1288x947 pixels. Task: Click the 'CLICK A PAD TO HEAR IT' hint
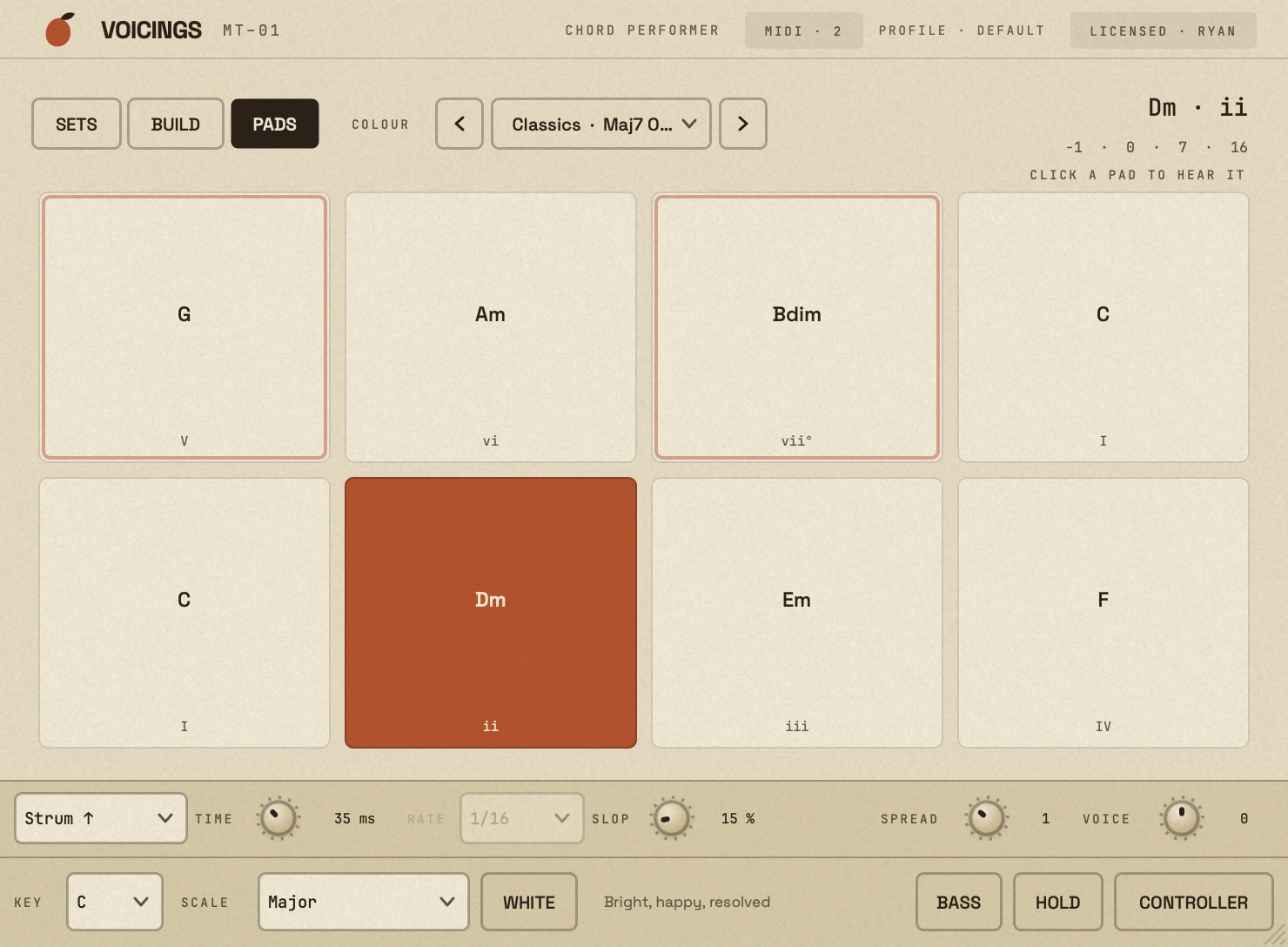1137,175
